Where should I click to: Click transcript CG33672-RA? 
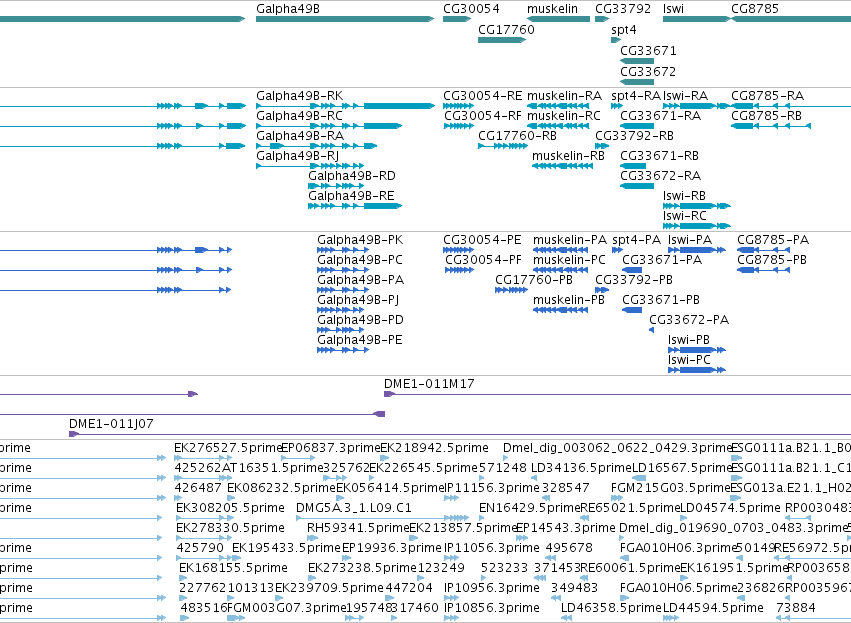pos(661,176)
